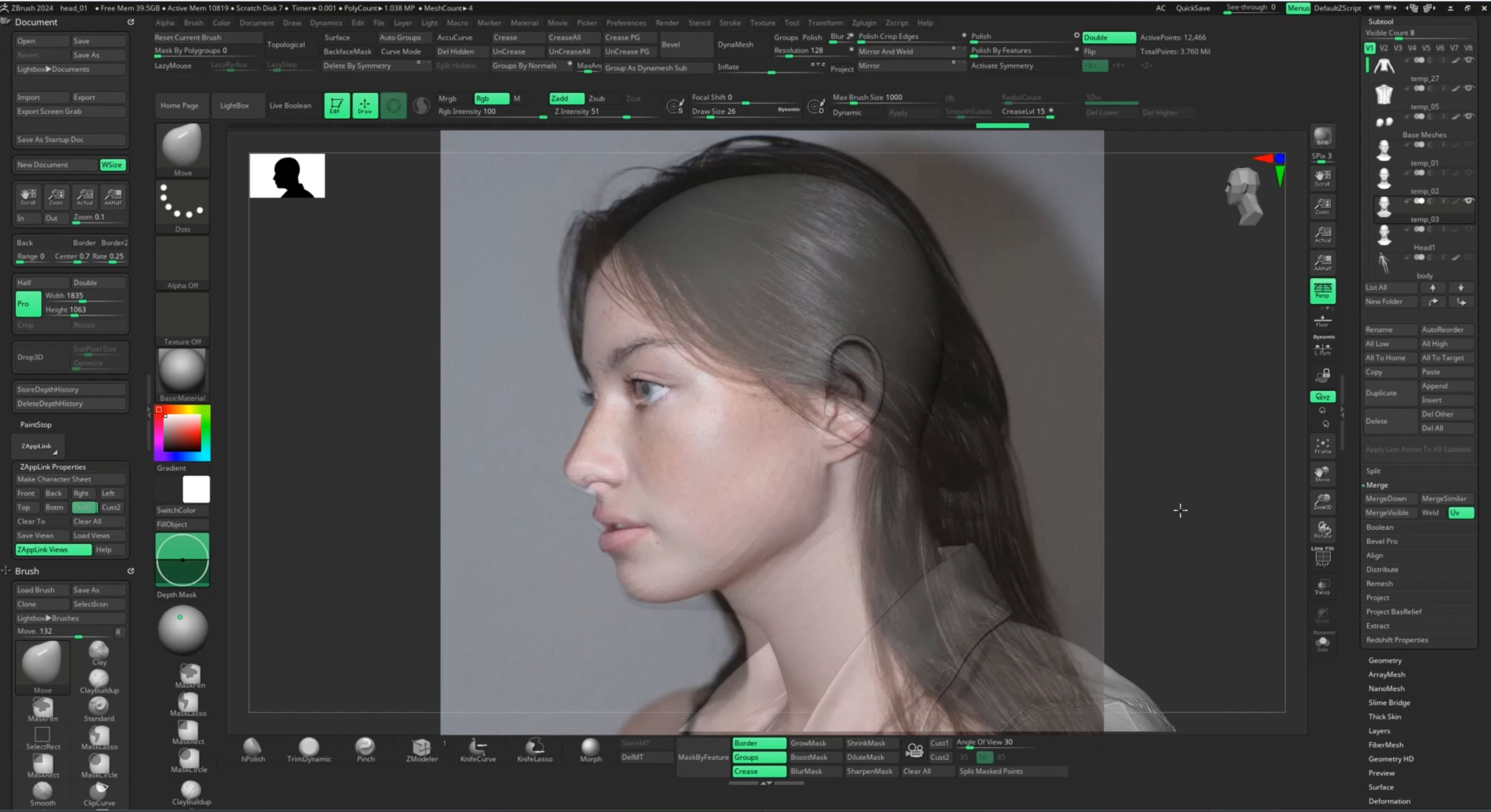1491x812 pixels.
Task: Toggle the Persp perspective icon
Action: tap(1322, 290)
